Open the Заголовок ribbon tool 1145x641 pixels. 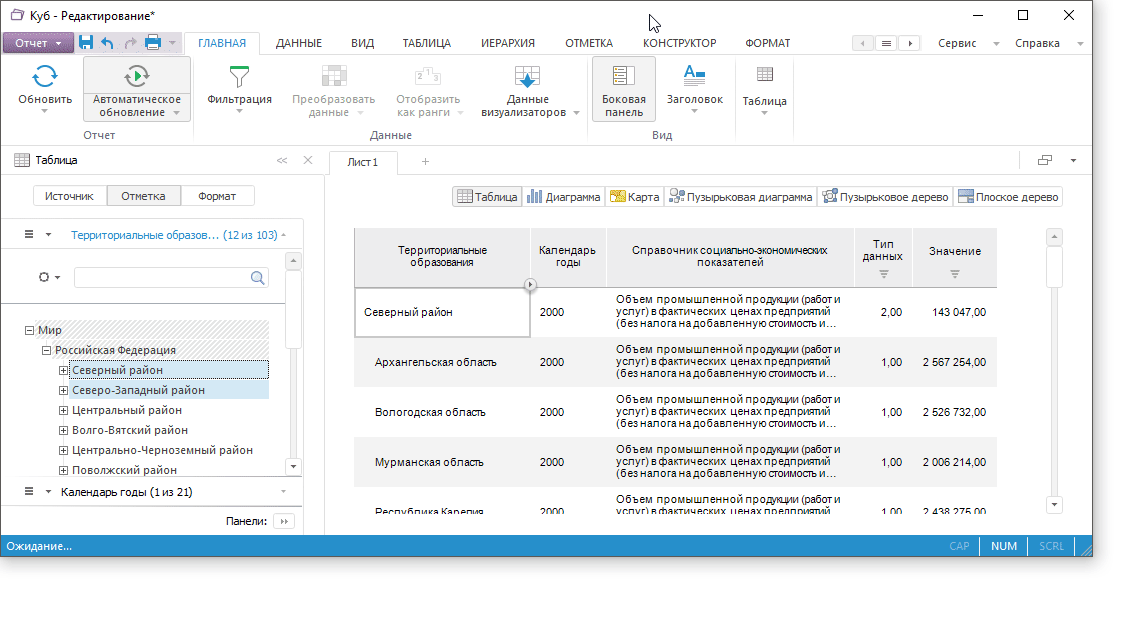pos(694,78)
